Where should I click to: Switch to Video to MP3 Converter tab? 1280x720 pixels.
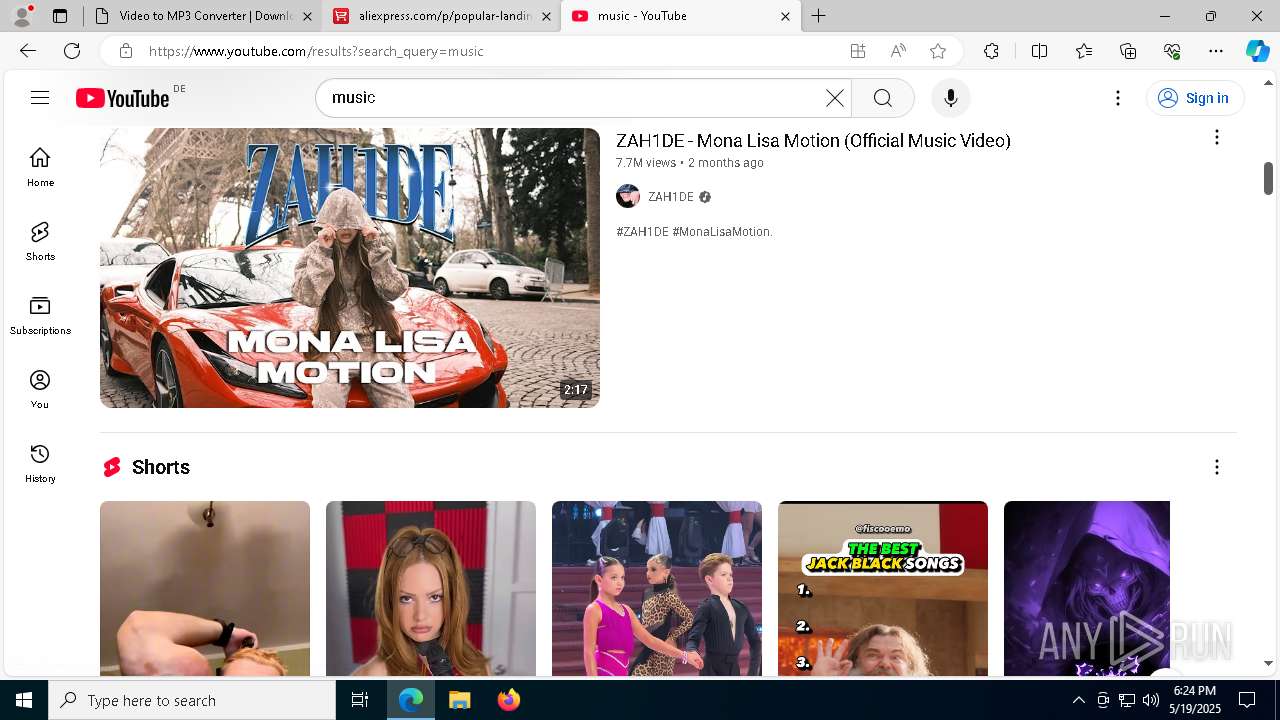coord(200,16)
